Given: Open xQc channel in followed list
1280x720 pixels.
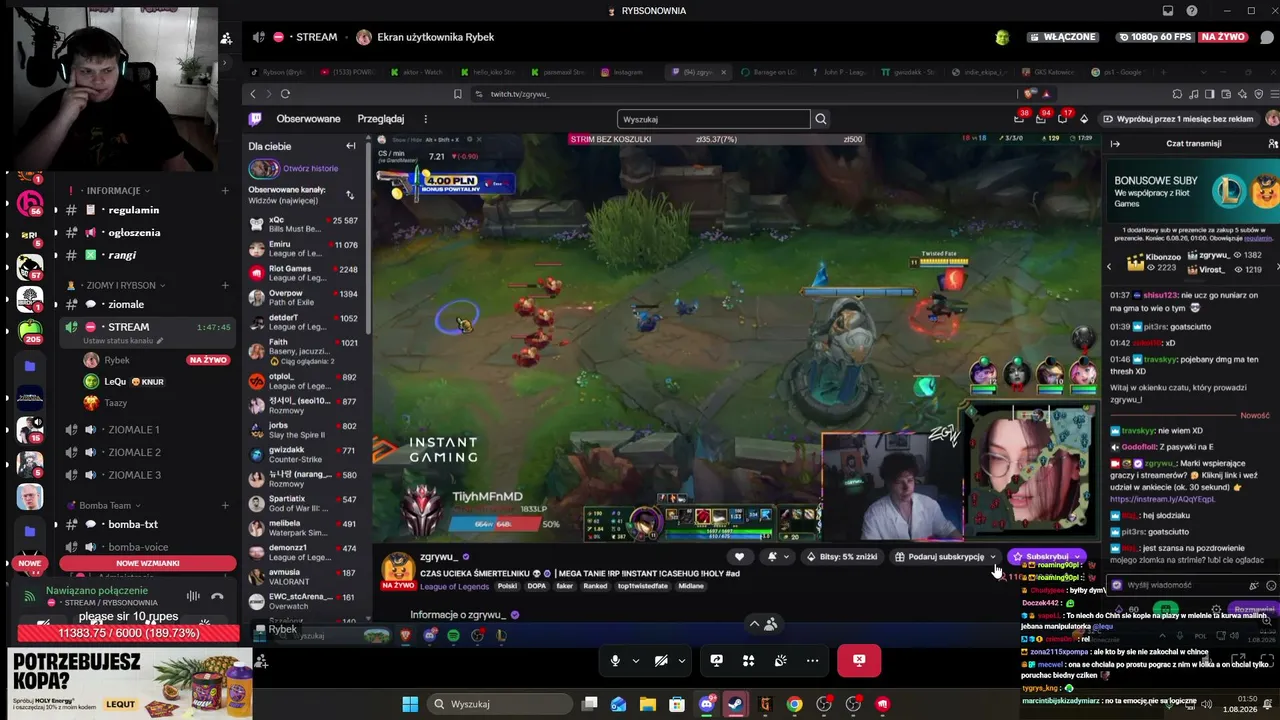Looking at the screenshot, I should tap(304, 224).
